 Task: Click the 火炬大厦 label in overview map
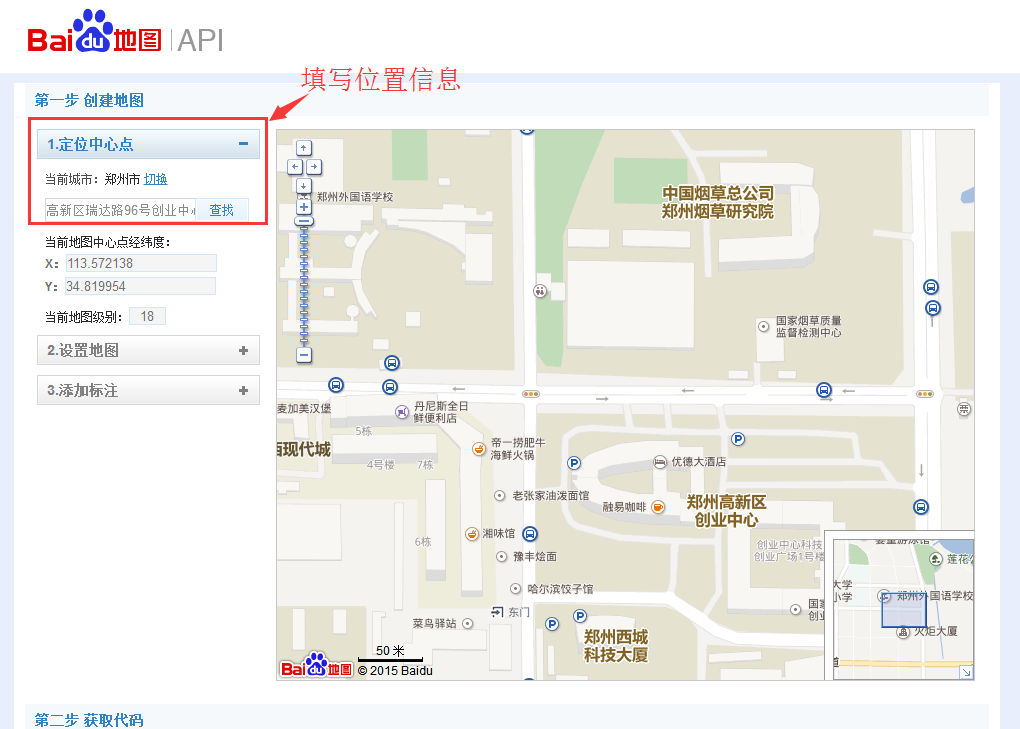point(935,631)
